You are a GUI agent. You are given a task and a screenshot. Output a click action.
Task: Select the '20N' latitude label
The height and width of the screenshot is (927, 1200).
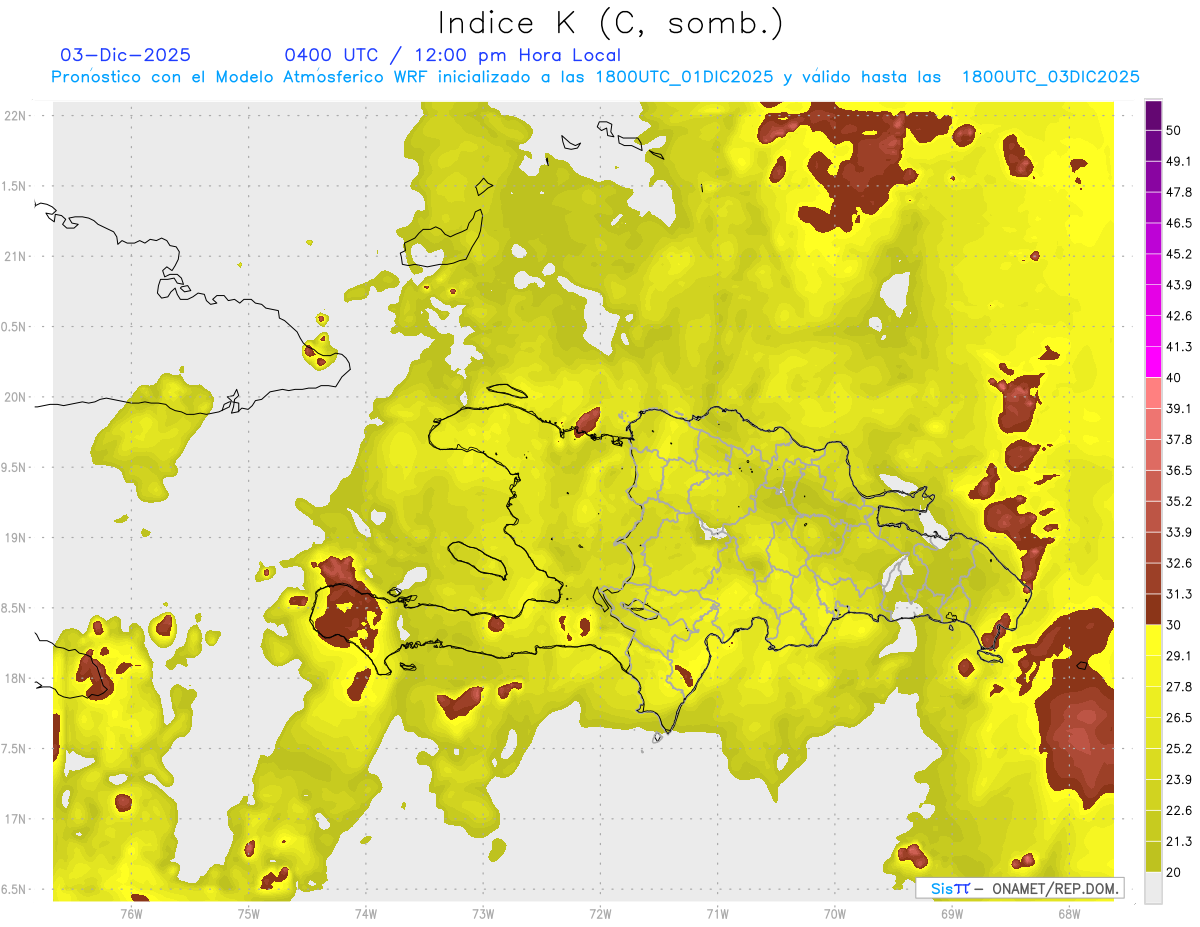tap(16, 397)
